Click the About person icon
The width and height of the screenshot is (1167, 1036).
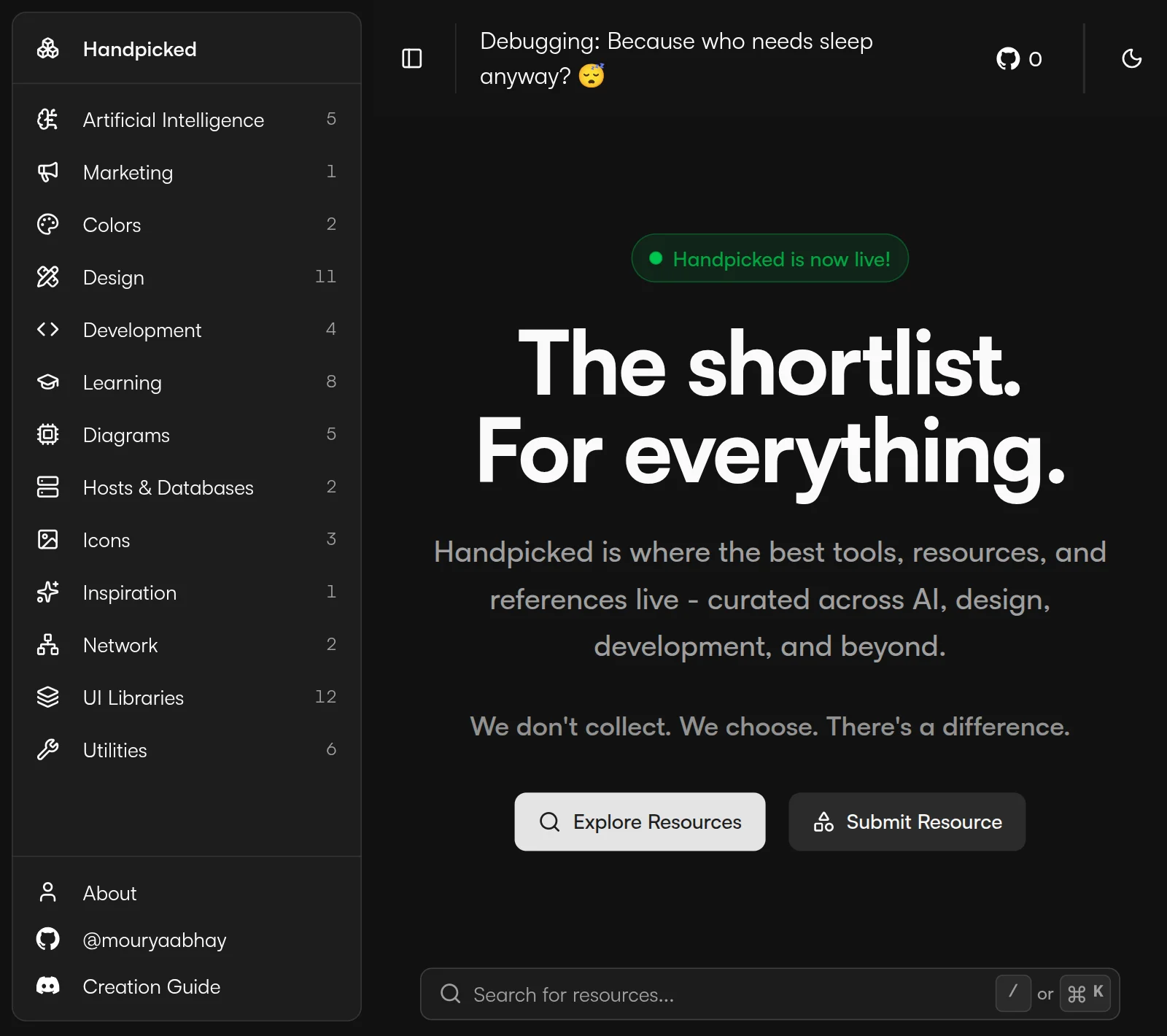[x=48, y=892]
